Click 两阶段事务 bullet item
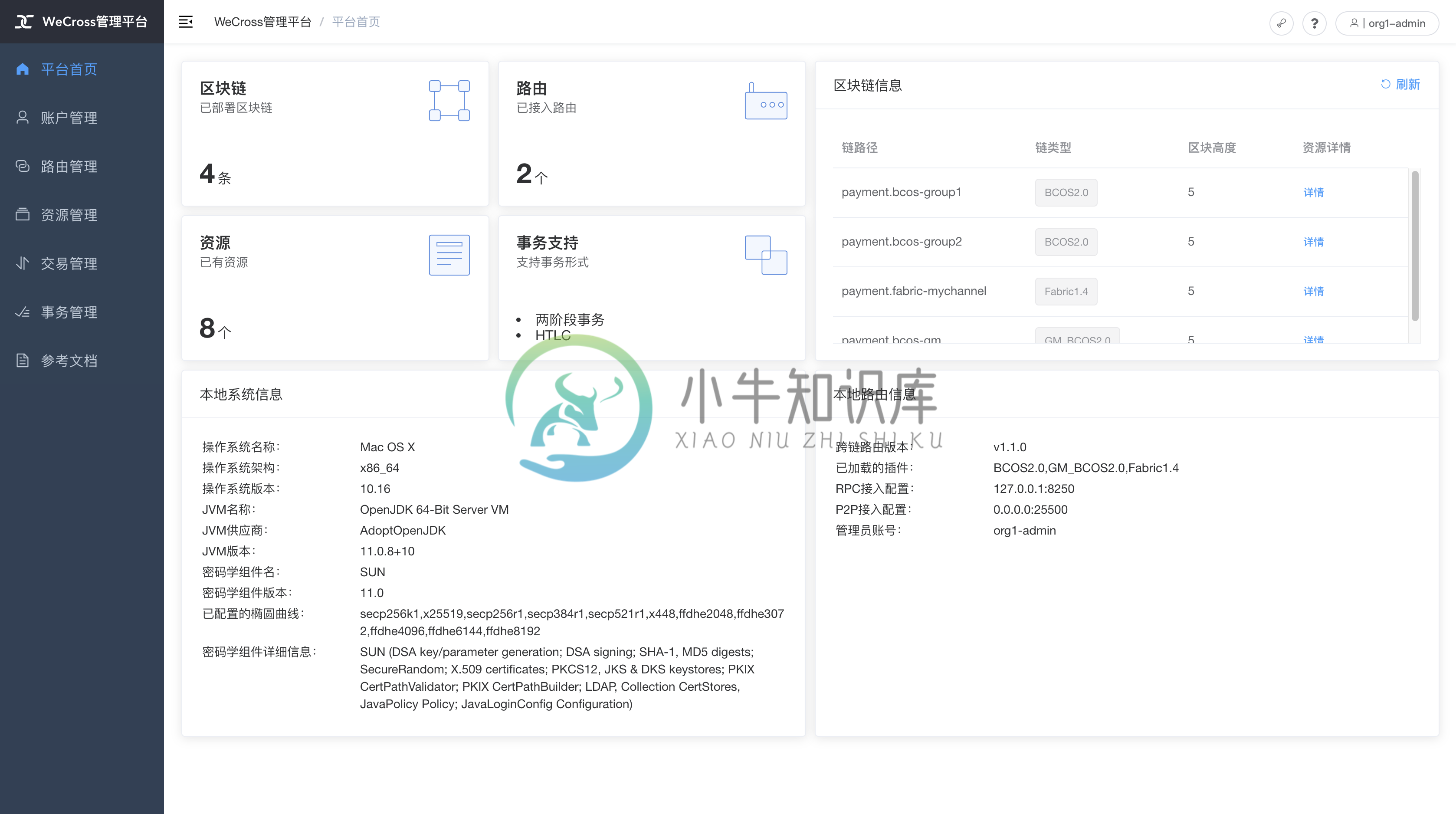The width and height of the screenshot is (1456, 814). tap(570, 319)
